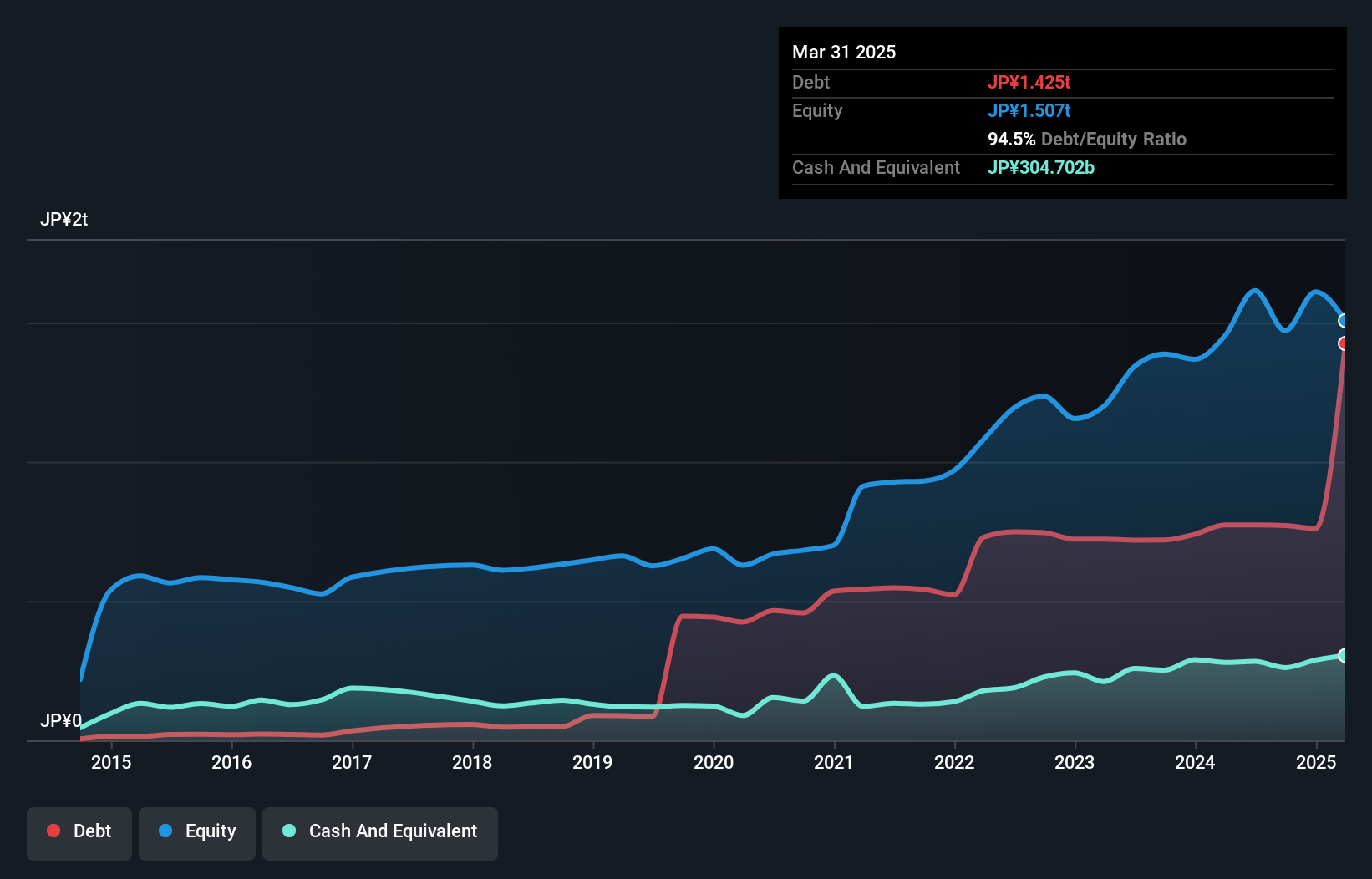Viewport: 1372px width, 879px height.
Task: Select the Debt value JP¥1.425t in tooltip
Action: tap(1029, 83)
